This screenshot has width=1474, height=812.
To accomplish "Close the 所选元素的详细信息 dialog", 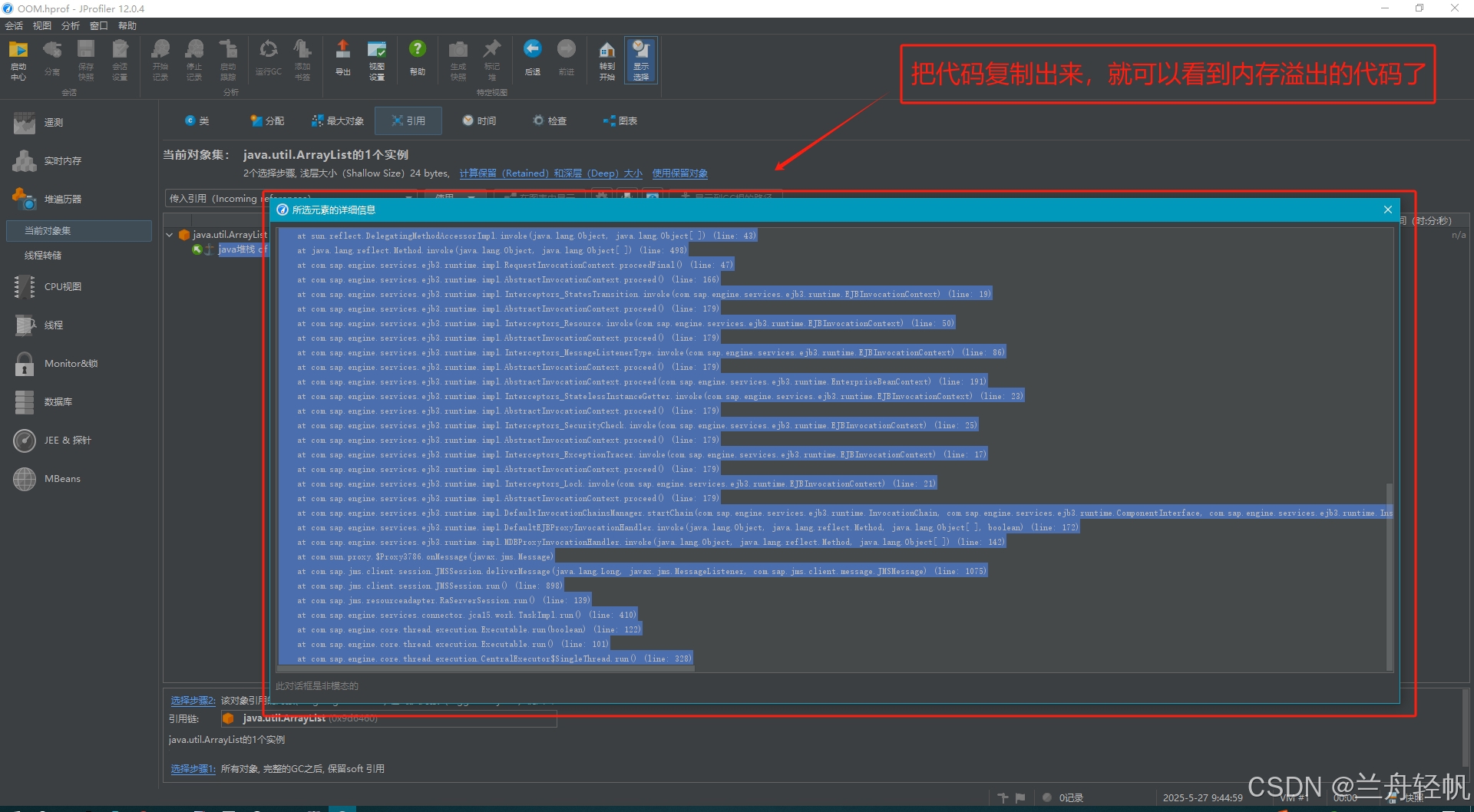I will click(1388, 210).
